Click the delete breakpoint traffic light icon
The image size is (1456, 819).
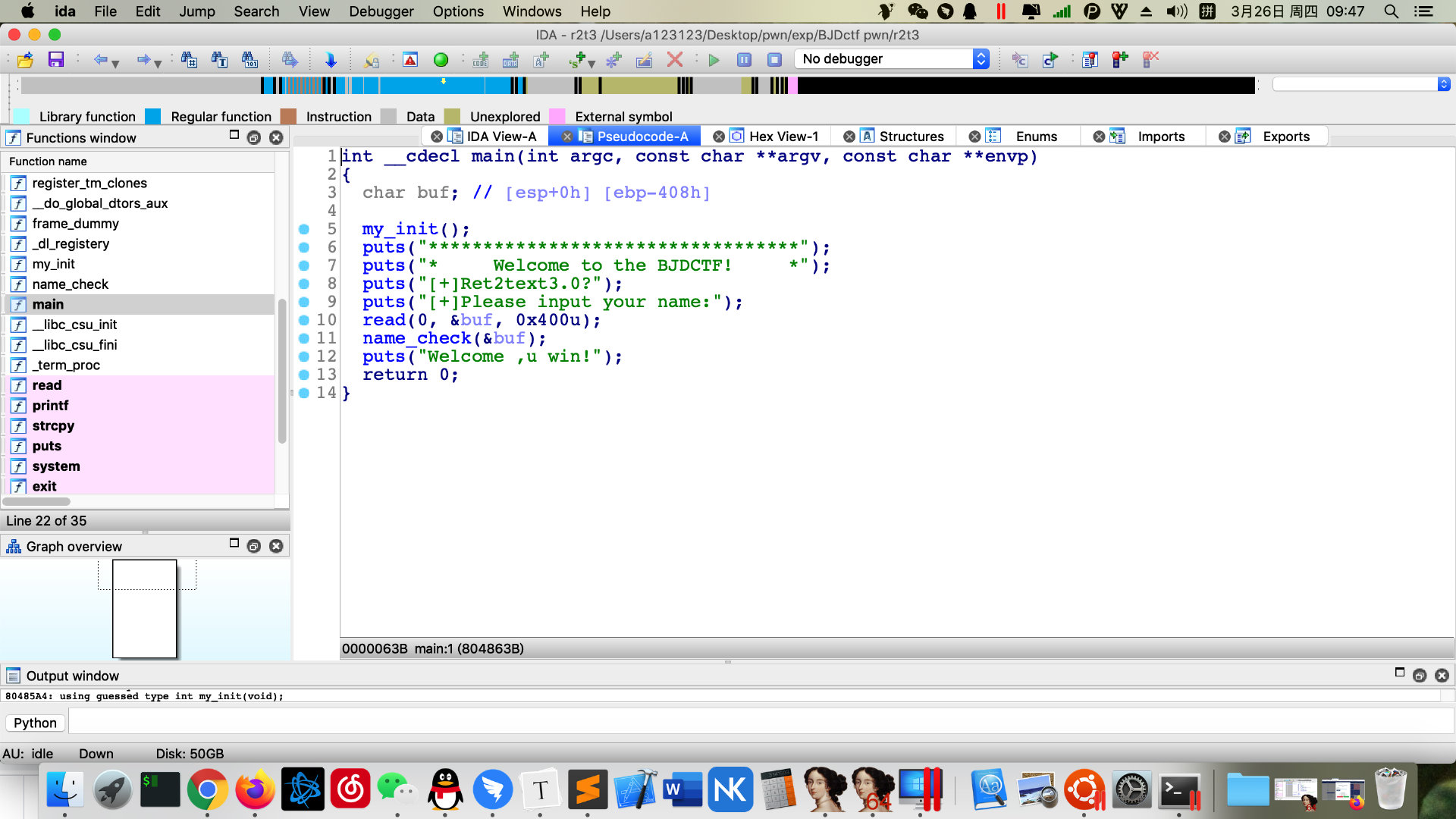point(1150,59)
